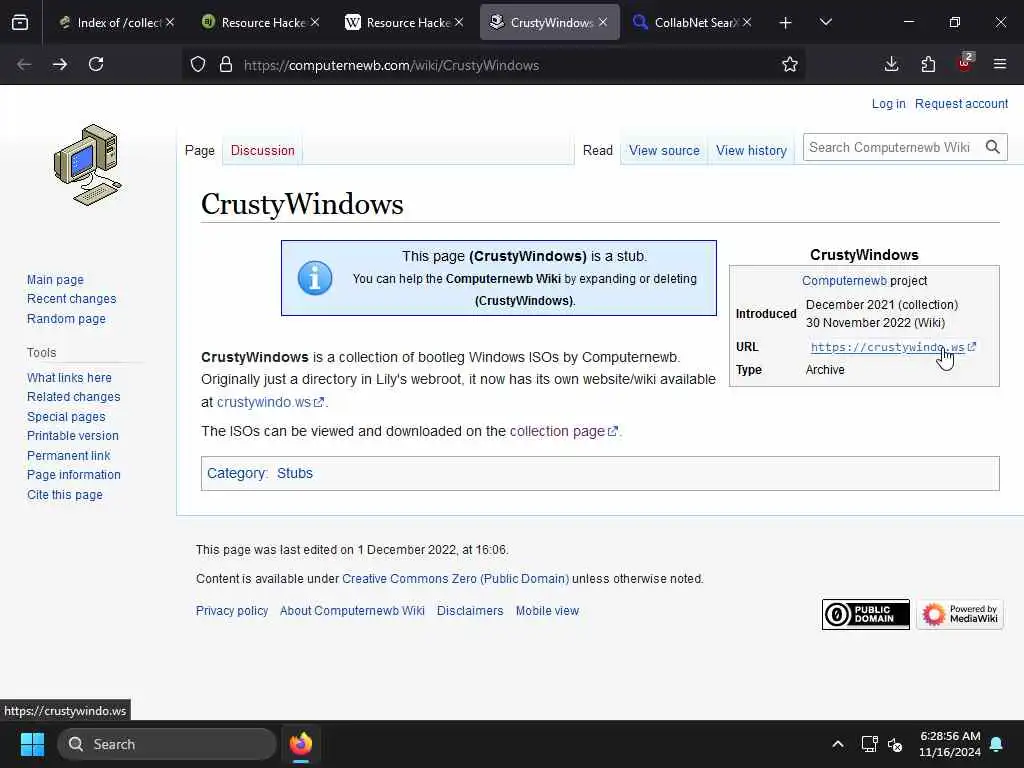
Task: Open Firefox application menu
Action: pos(1000,64)
